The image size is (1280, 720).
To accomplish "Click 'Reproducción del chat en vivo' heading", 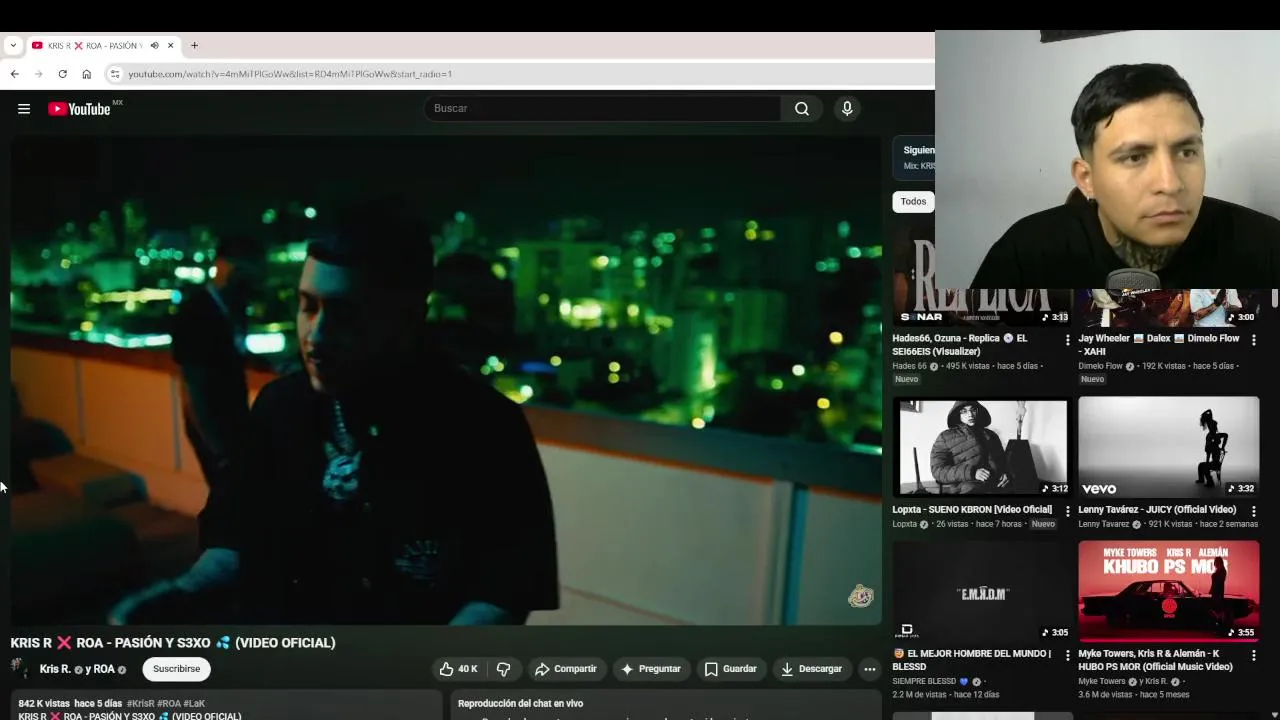I will click(x=520, y=704).
